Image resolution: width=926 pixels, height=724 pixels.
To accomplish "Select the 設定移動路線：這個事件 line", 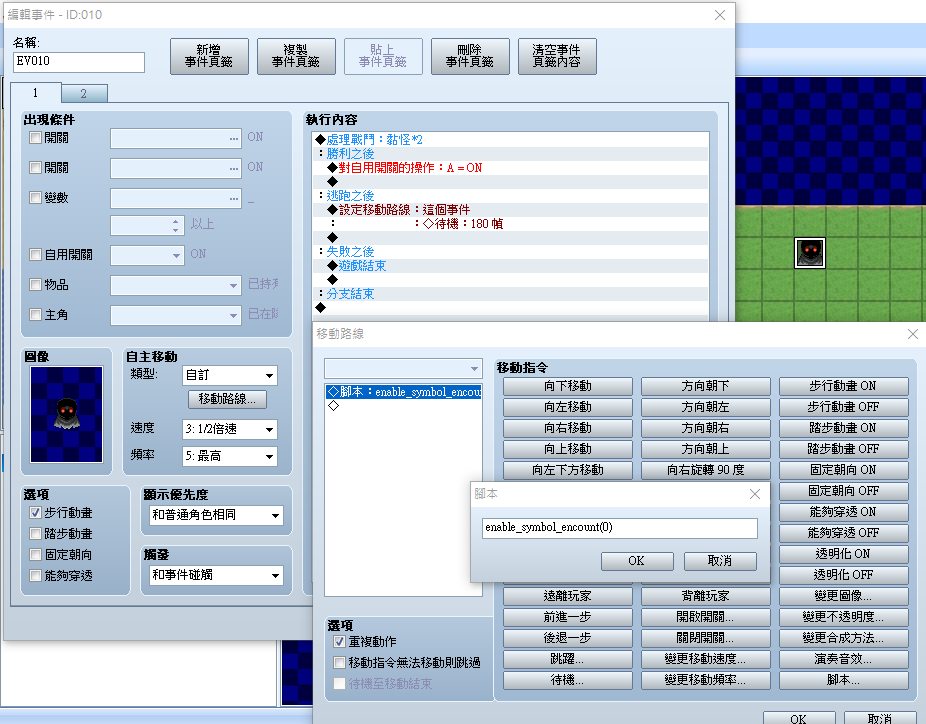I will click(x=511, y=210).
